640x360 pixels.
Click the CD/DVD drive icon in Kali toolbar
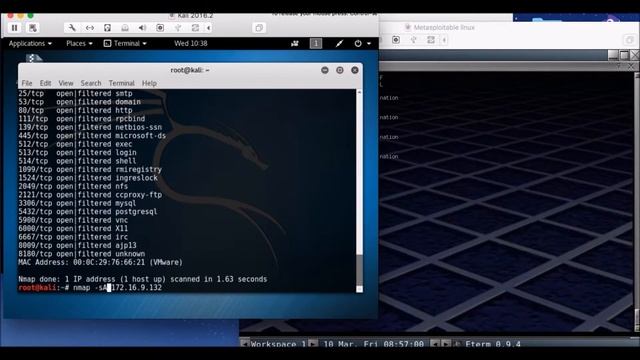pyautogui.click(x=125, y=28)
